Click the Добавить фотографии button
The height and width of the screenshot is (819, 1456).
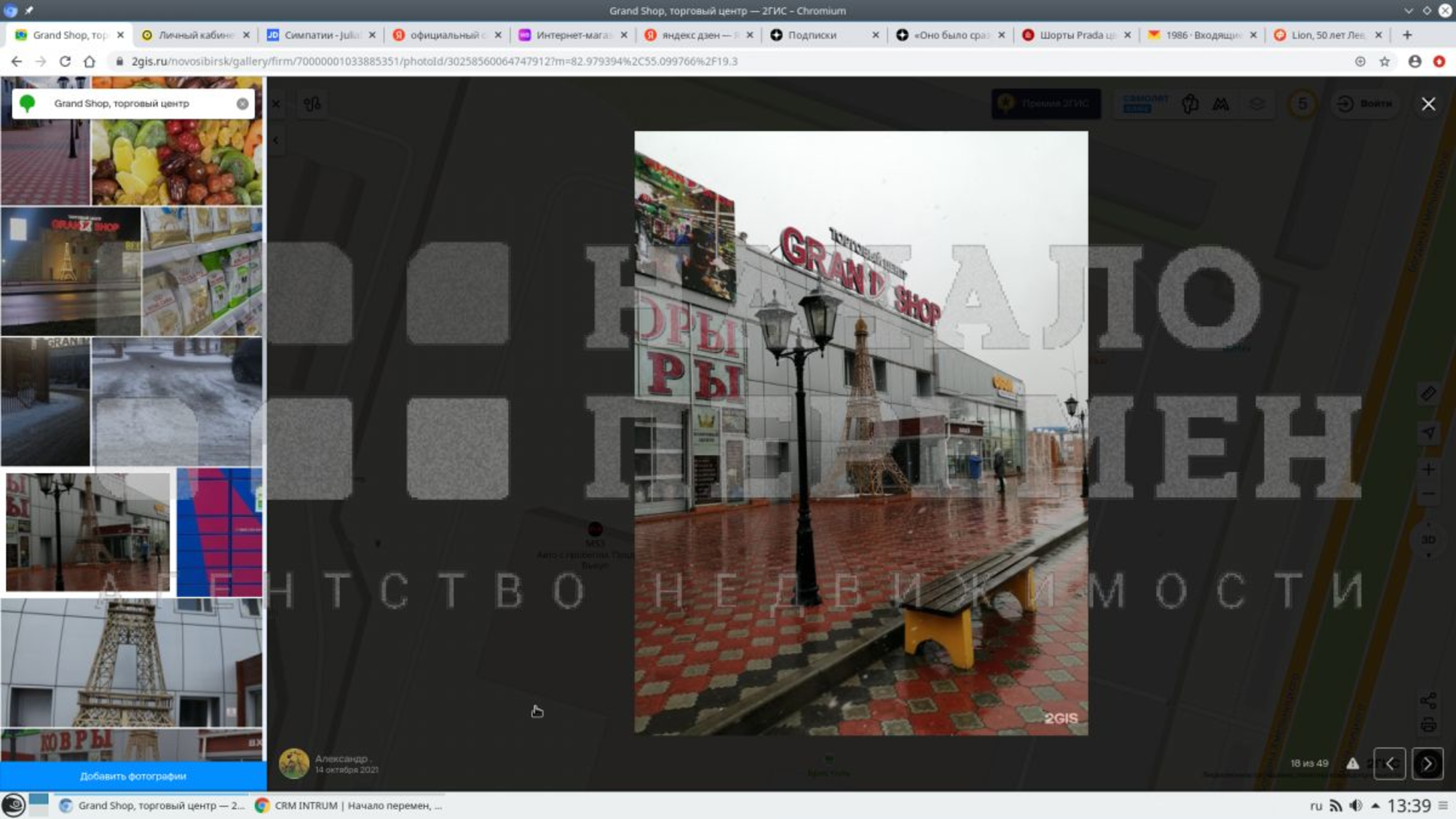click(133, 776)
